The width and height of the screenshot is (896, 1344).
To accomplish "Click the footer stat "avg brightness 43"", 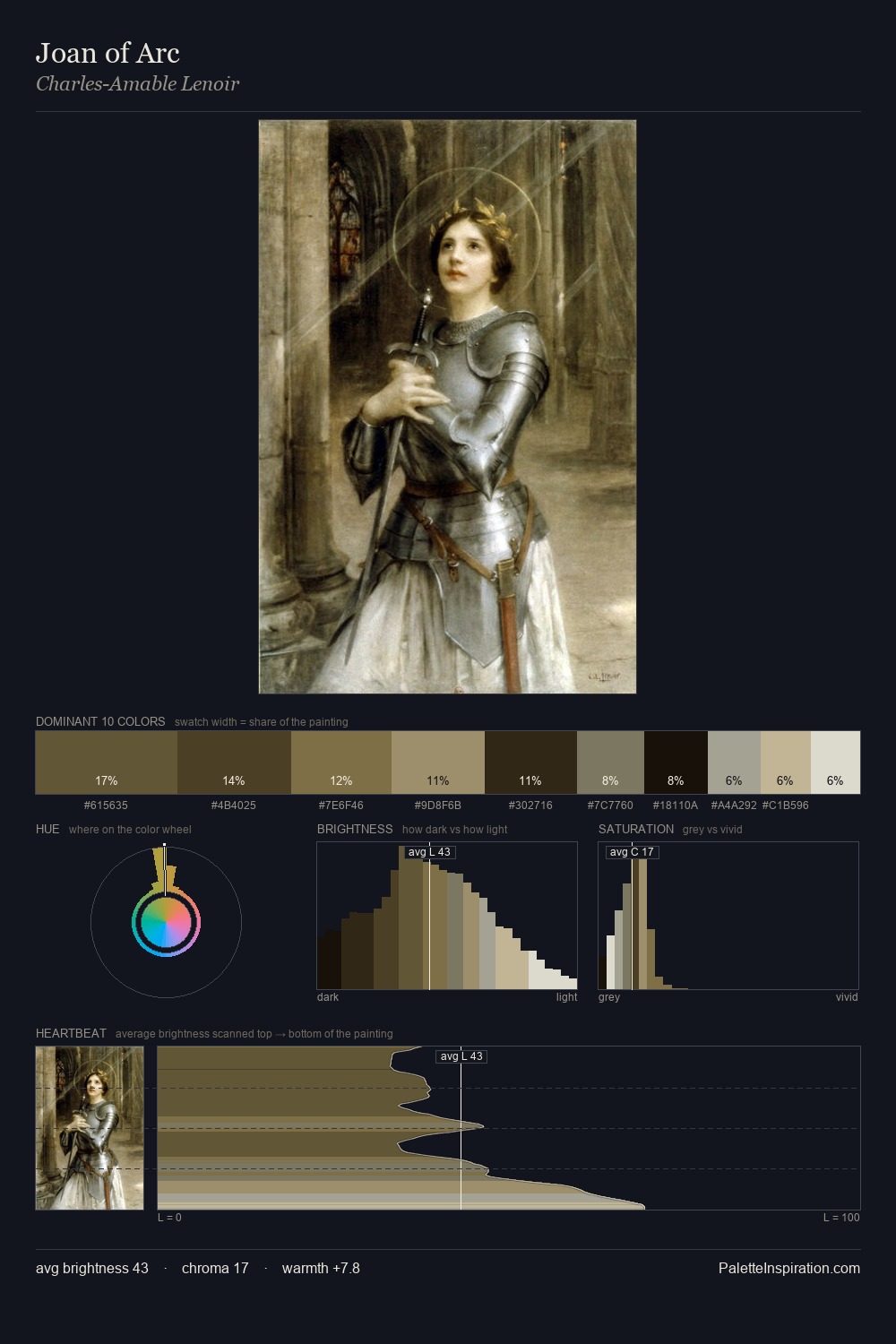I will pos(92,1268).
